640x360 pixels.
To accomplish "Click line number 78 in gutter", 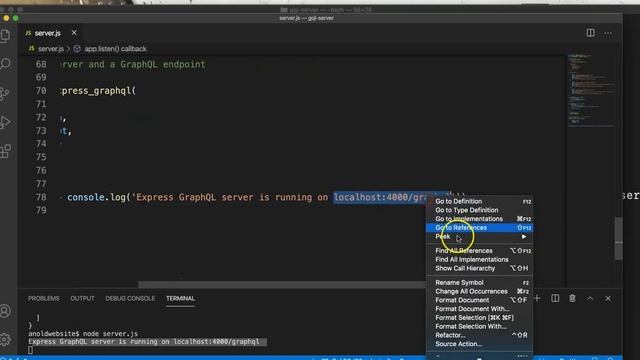I will [x=41, y=197].
